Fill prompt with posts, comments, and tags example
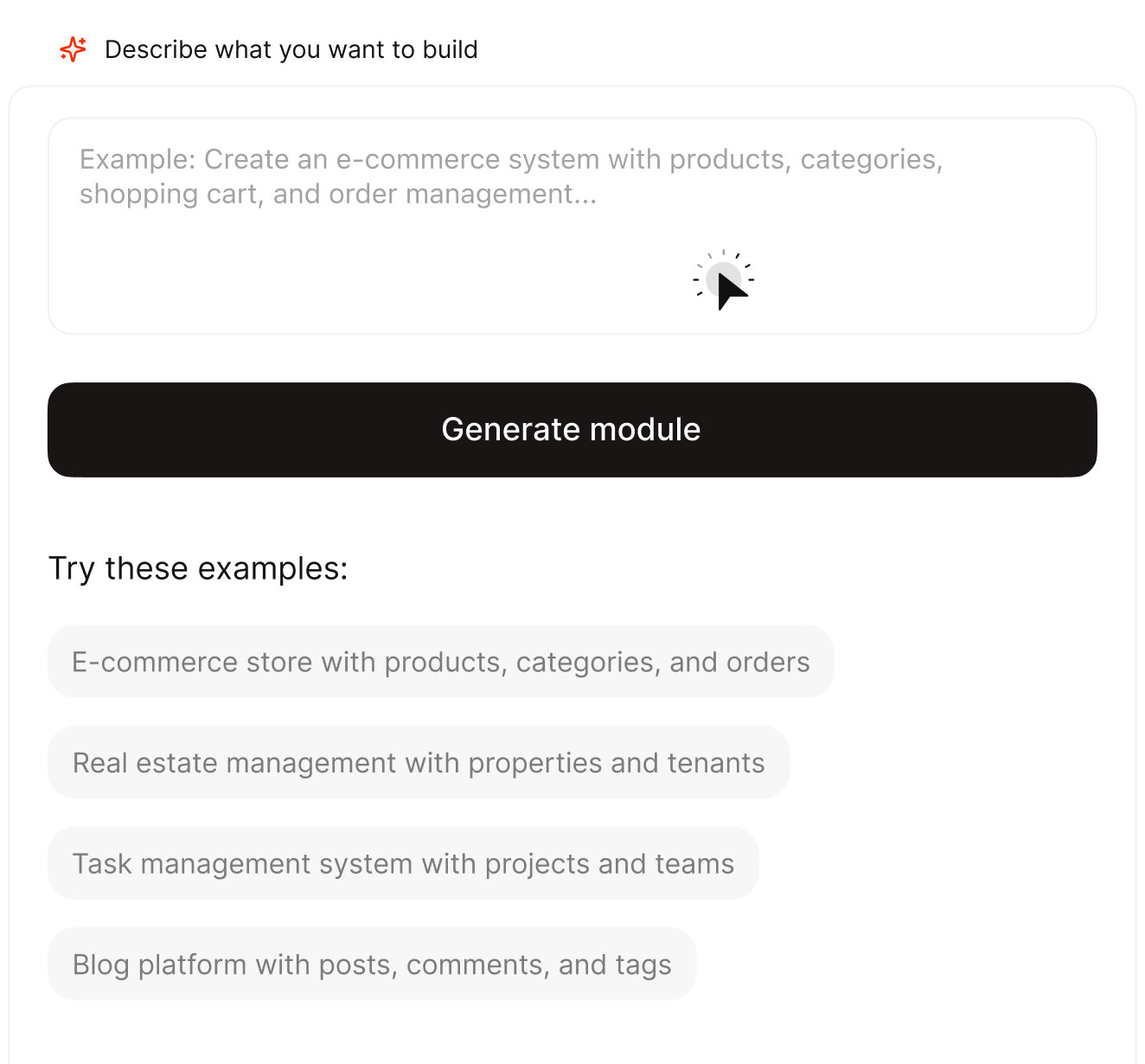1145x1064 pixels. [372, 964]
